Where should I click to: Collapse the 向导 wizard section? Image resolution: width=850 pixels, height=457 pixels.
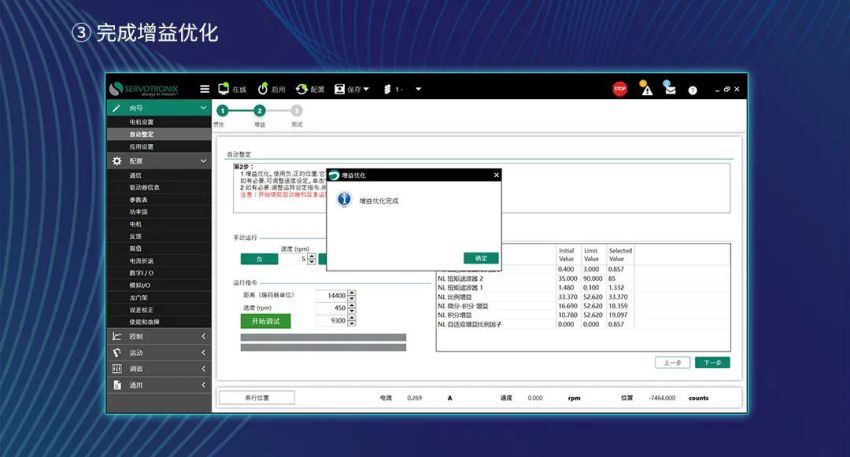tap(203, 108)
